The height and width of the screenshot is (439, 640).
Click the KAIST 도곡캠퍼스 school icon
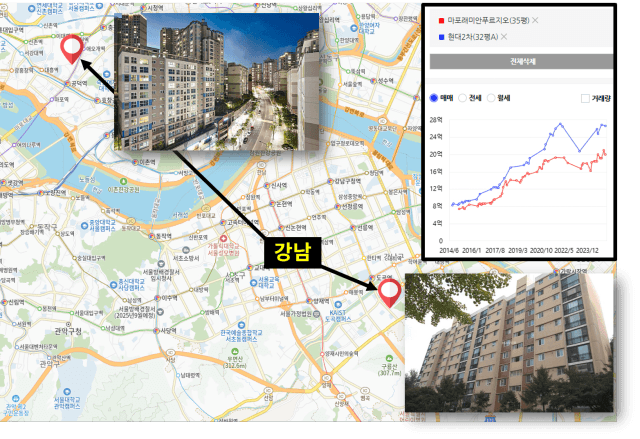tap(337, 305)
